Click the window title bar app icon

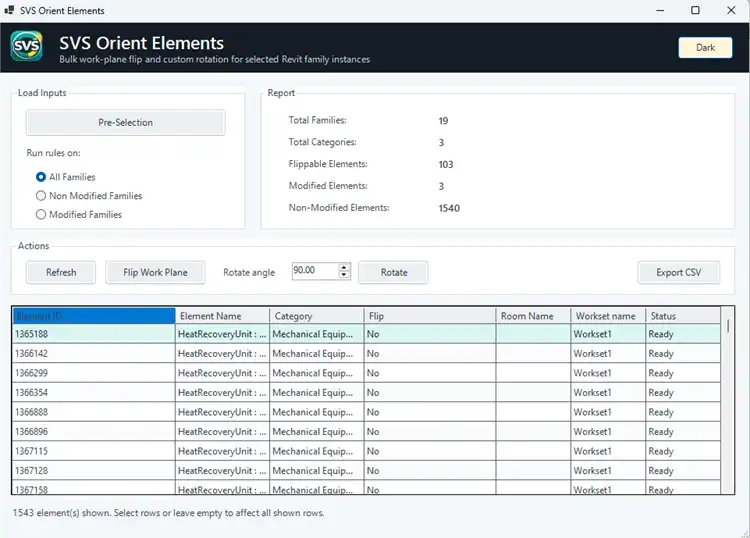pyautogui.click(x=9, y=10)
